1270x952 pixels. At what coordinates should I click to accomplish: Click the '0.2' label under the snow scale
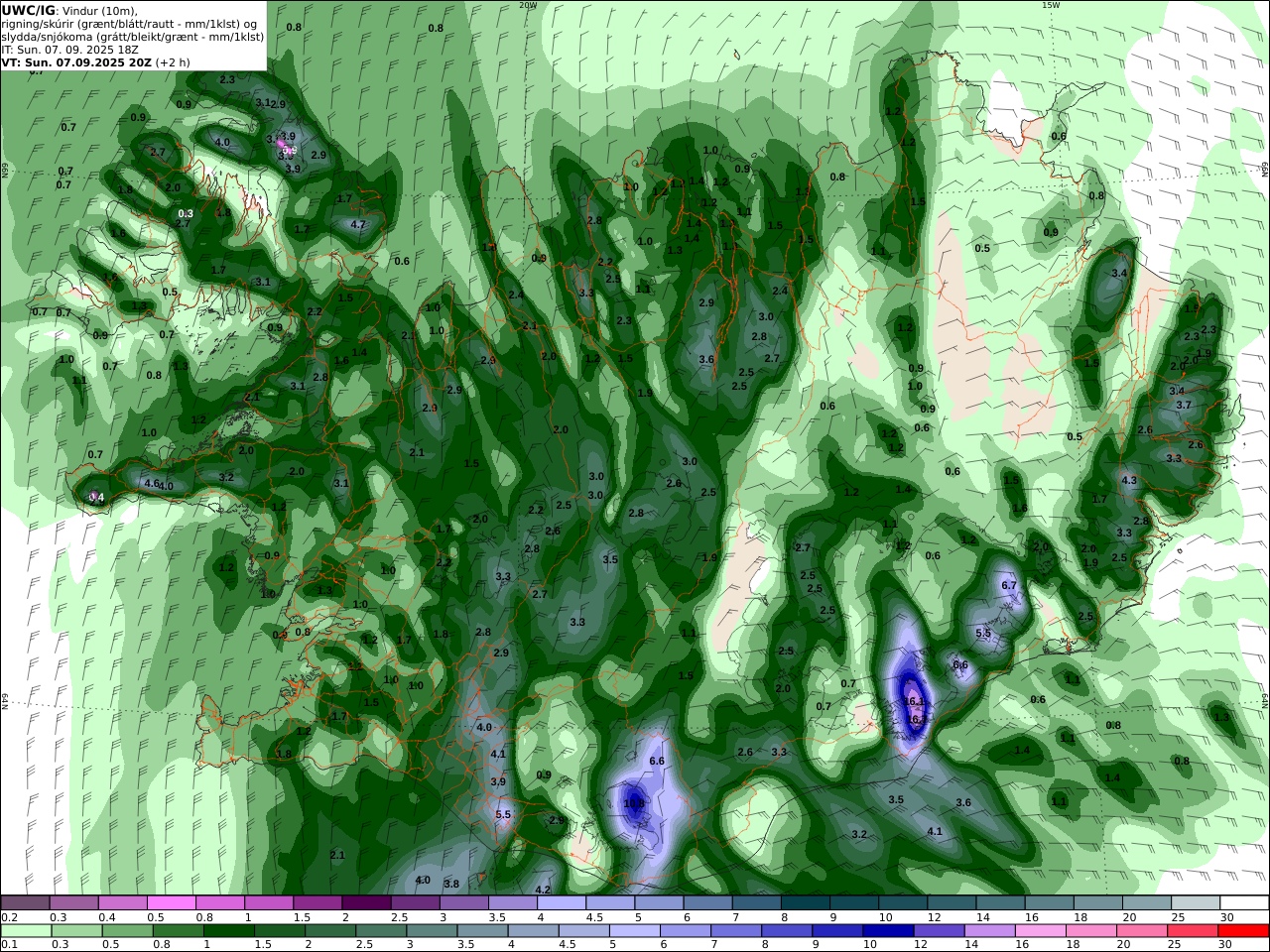click(x=9, y=916)
